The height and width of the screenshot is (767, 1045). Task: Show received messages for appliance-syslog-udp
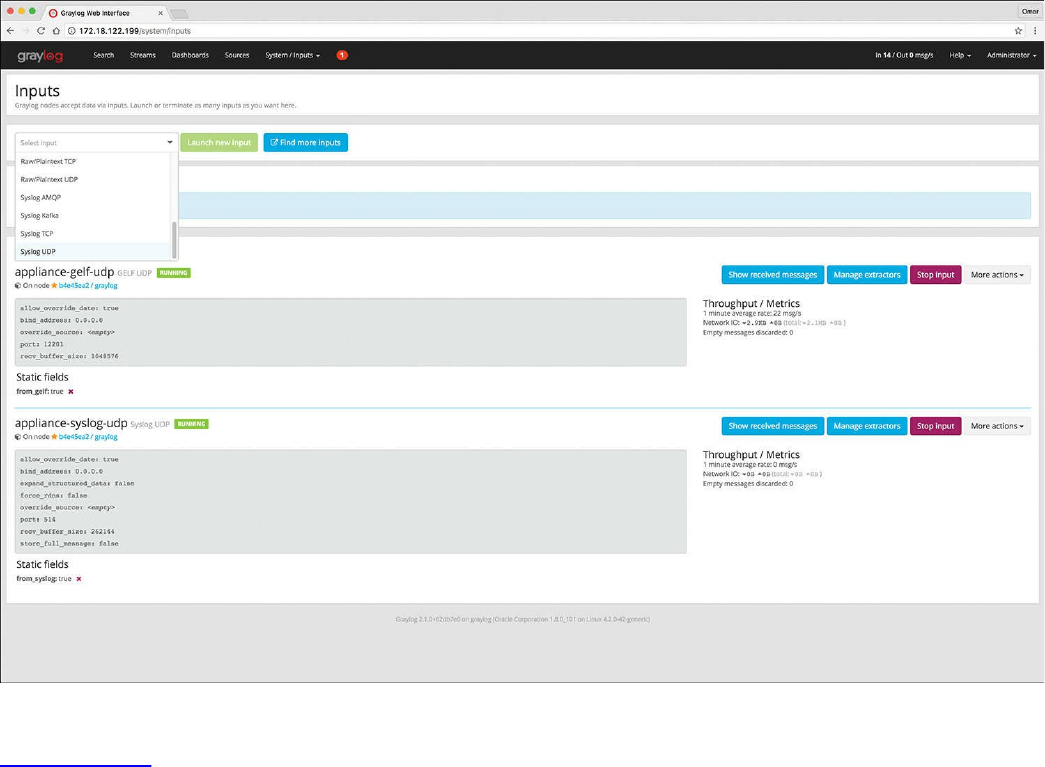click(772, 426)
